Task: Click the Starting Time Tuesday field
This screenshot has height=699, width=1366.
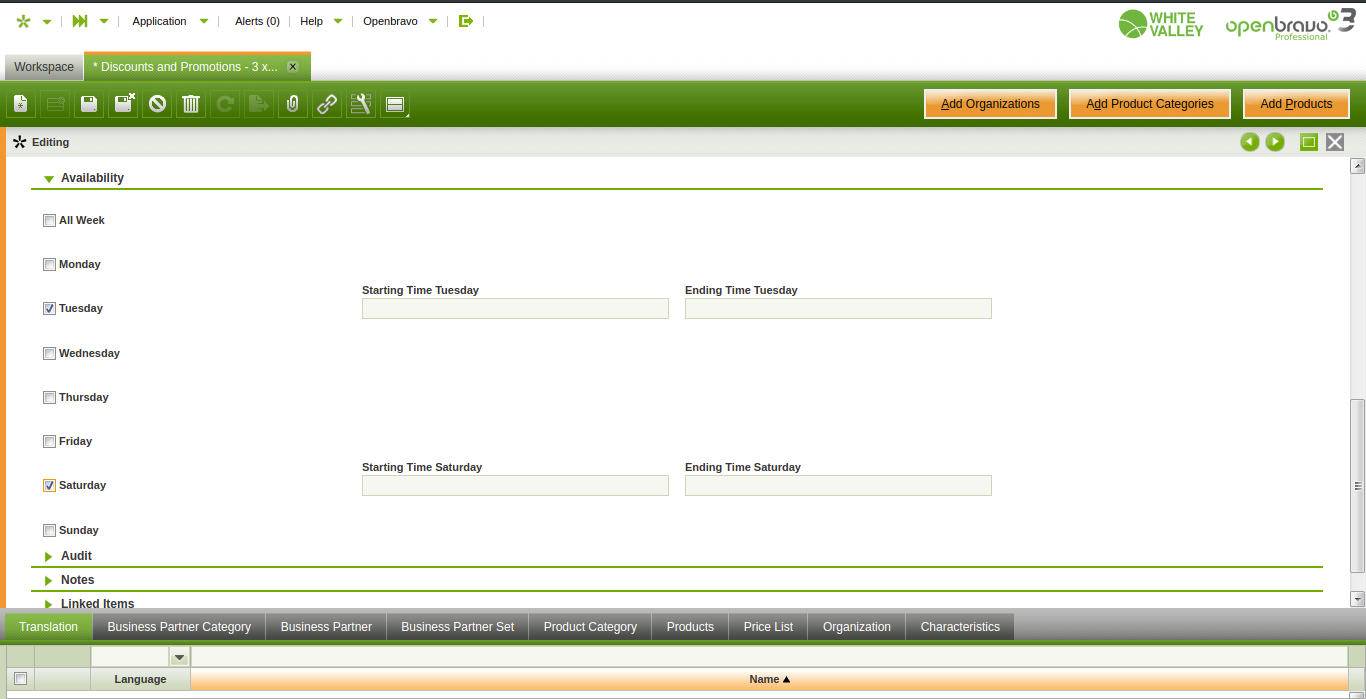Action: 515,309
